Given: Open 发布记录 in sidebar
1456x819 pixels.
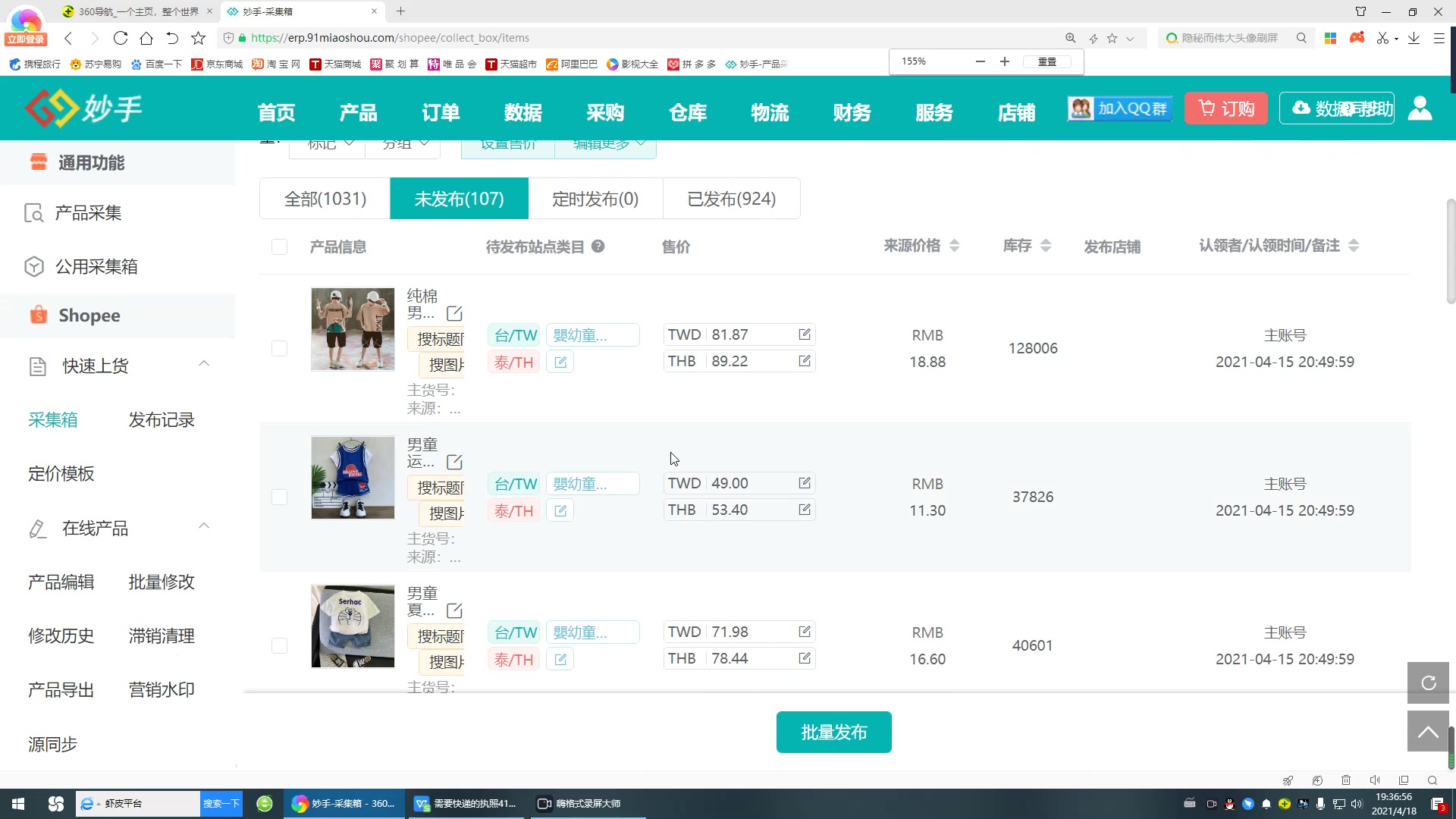Looking at the screenshot, I should pyautogui.click(x=162, y=420).
